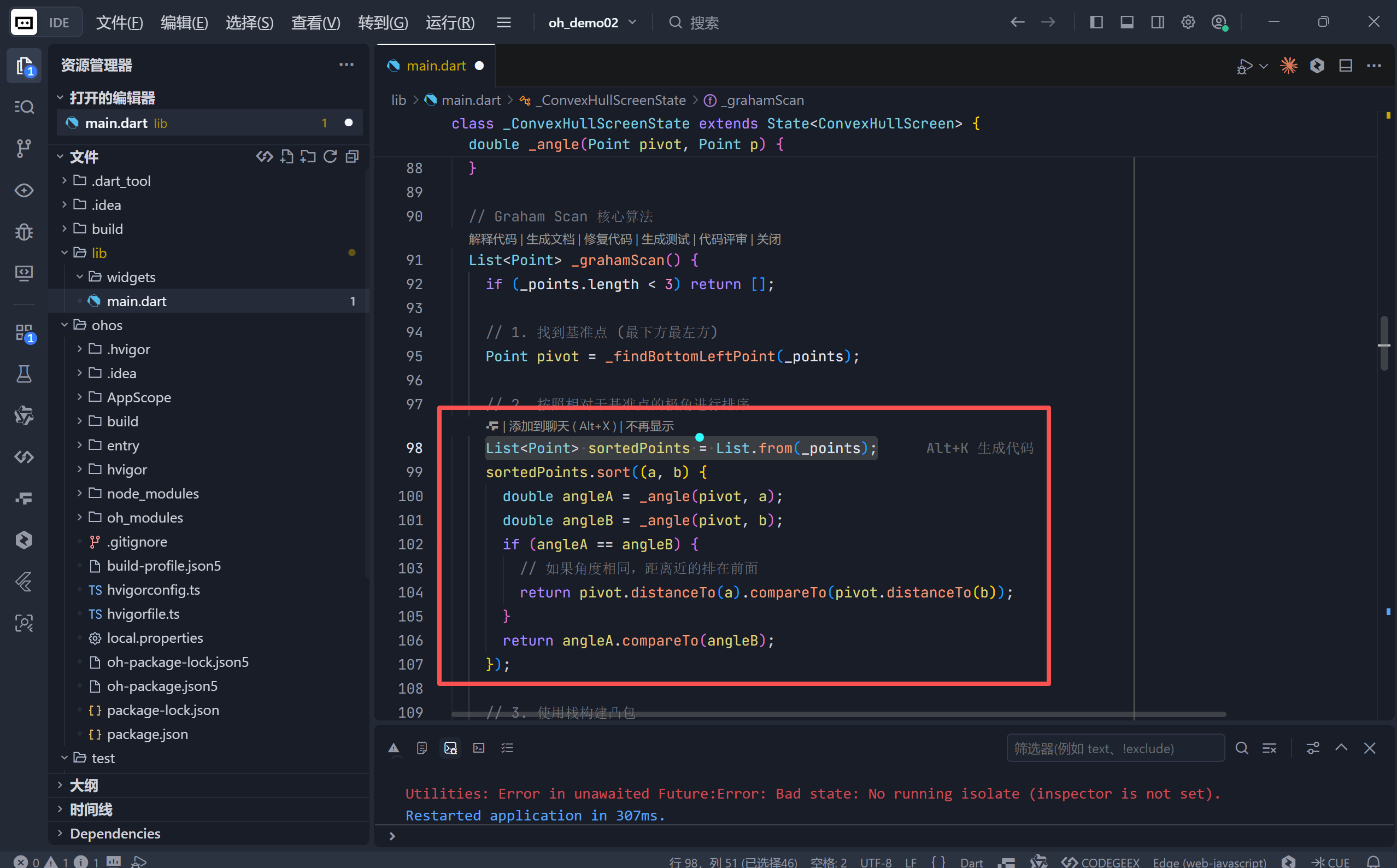This screenshot has width=1397, height=868.
Task: Click the new file icon in explorer
Action: pos(286,156)
